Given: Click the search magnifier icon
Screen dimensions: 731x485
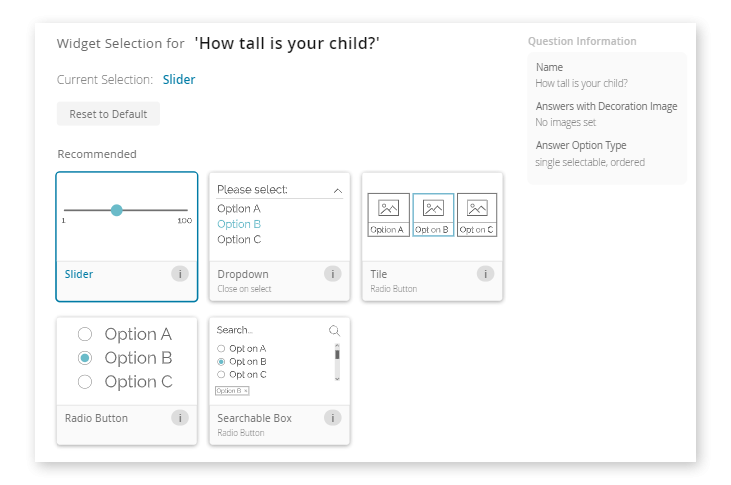Looking at the screenshot, I should point(334,330).
